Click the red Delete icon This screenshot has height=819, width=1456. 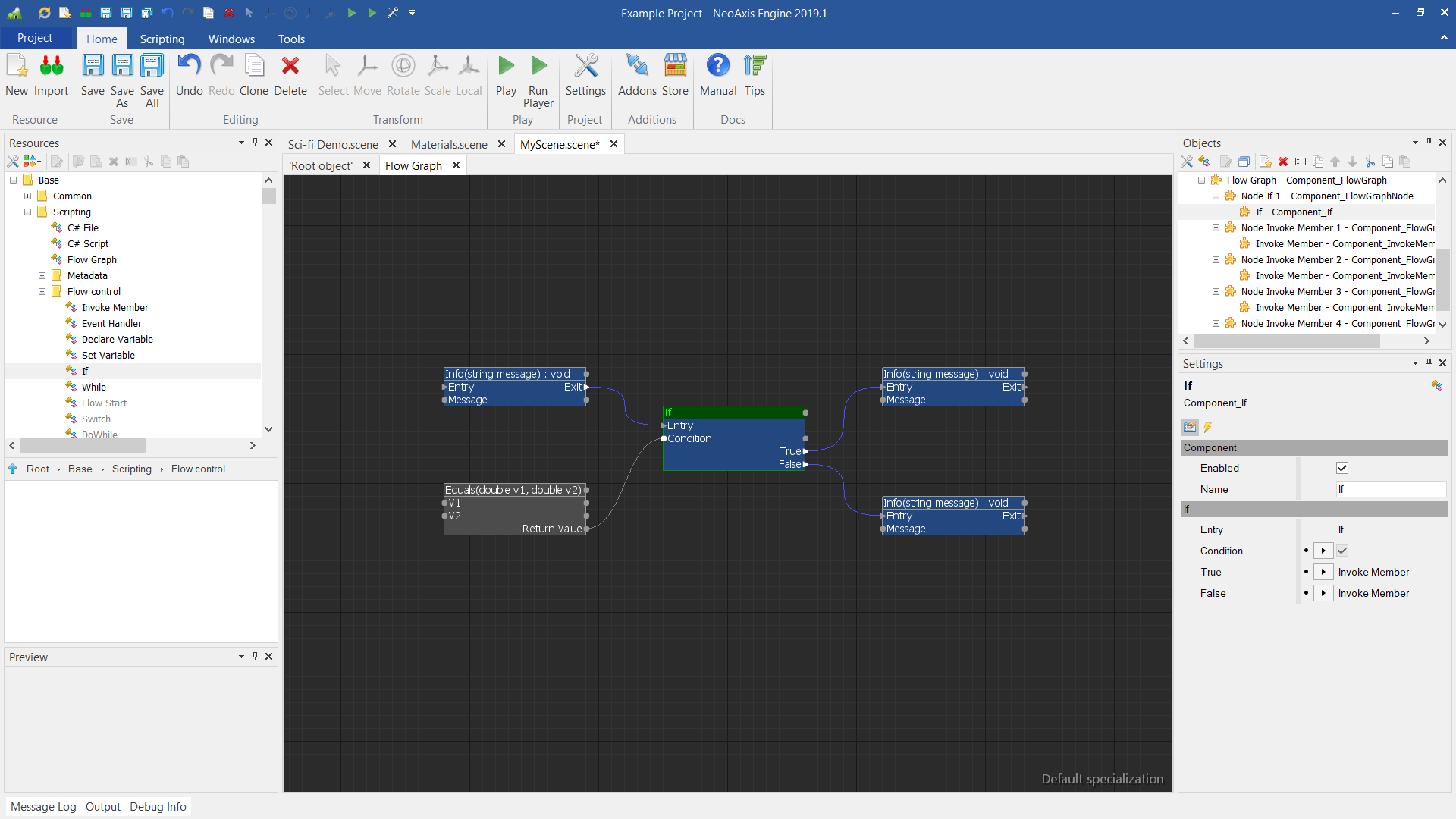tap(290, 67)
